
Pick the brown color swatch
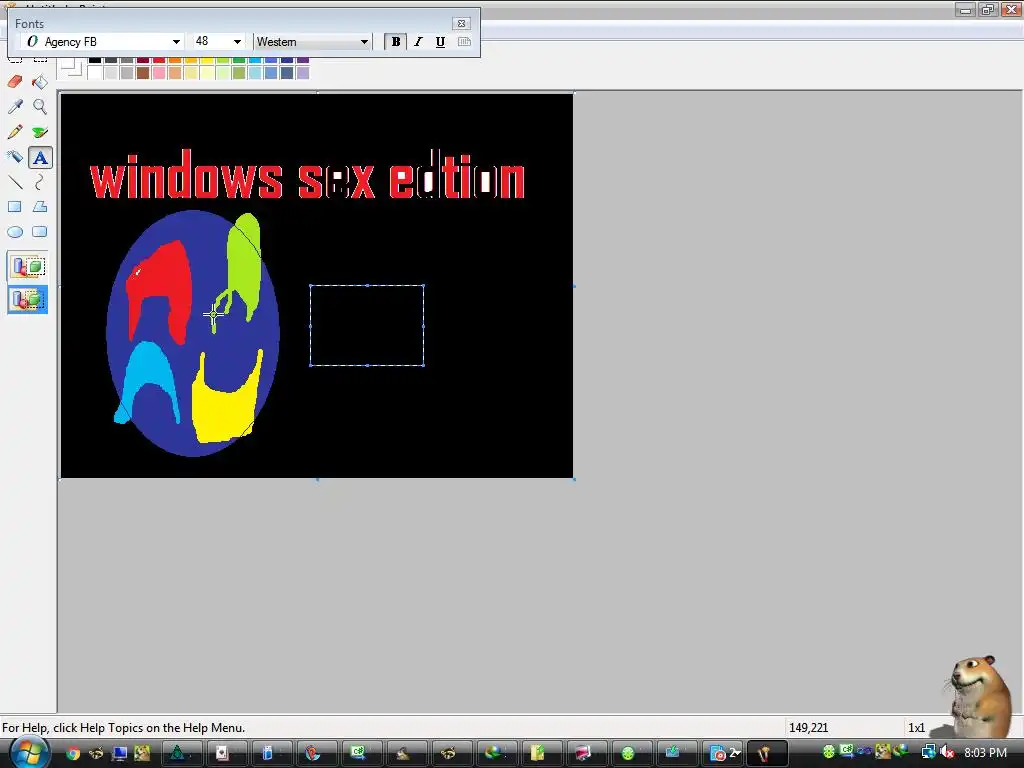click(143, 72)
